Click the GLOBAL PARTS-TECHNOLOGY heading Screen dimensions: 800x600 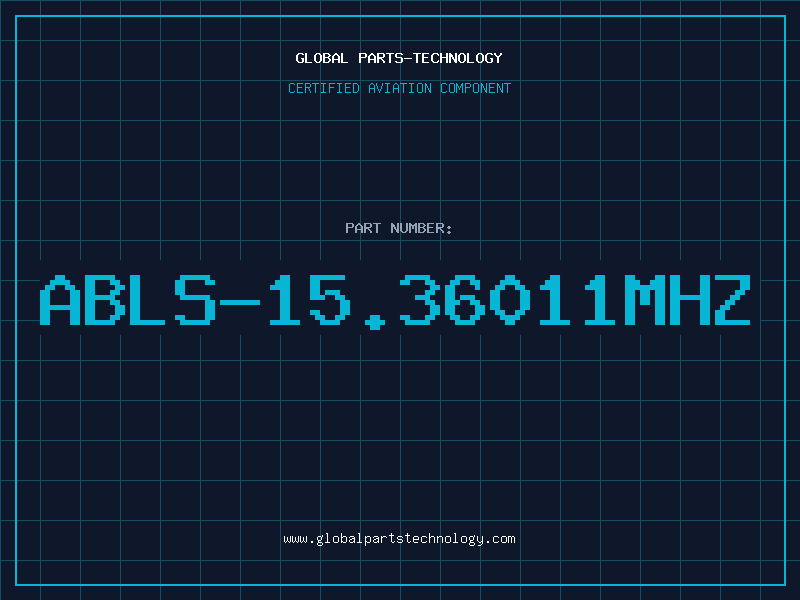click(399, 58)
